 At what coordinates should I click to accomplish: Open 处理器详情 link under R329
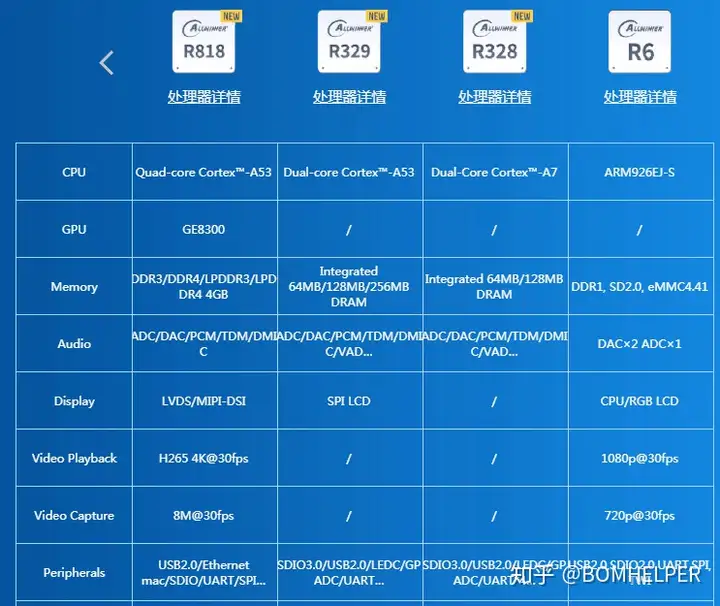[x=349, y=97]
